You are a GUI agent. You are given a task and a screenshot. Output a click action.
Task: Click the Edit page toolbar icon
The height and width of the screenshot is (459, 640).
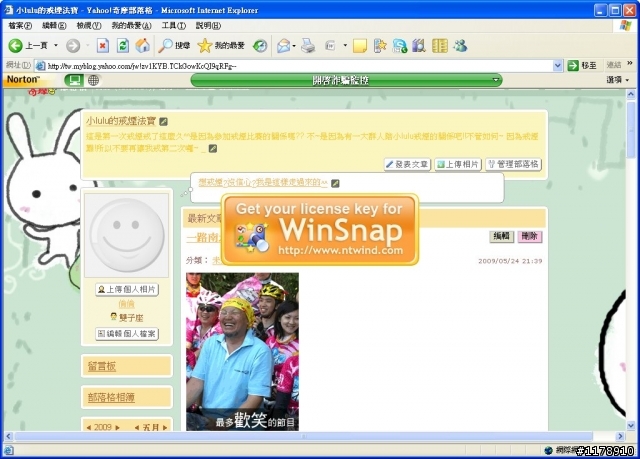330,46
